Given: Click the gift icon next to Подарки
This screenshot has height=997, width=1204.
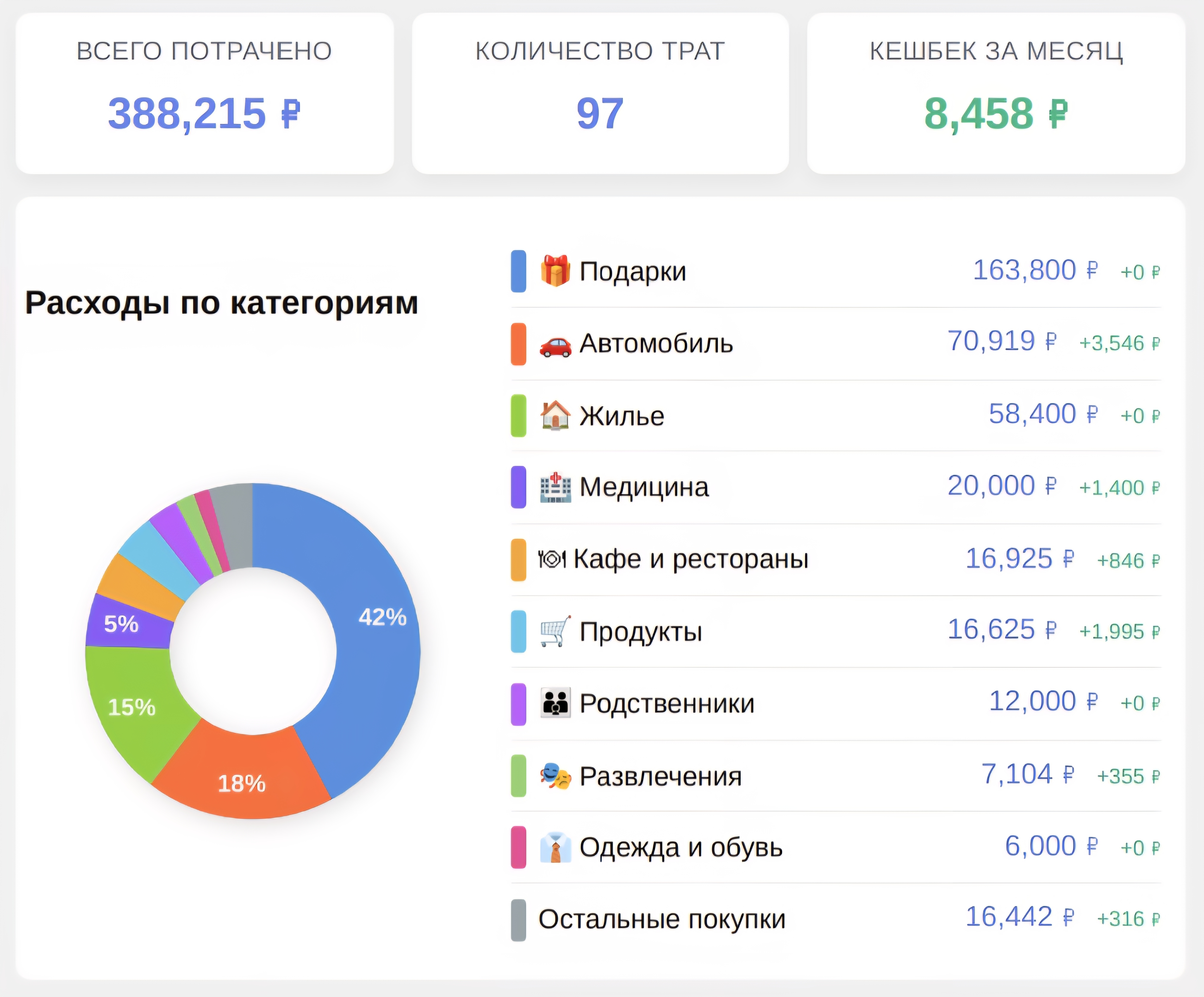Looking at the screenshot, I should coord(554,271).
